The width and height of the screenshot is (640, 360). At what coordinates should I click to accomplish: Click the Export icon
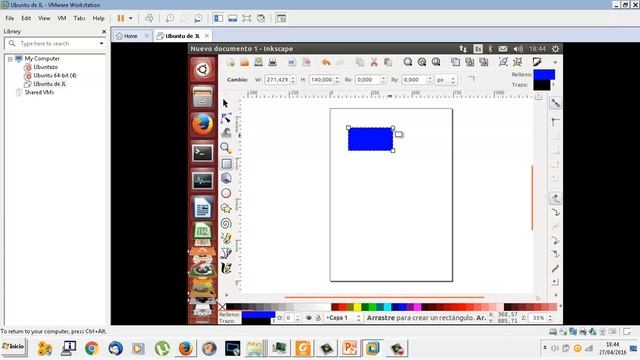pos(306,62)
